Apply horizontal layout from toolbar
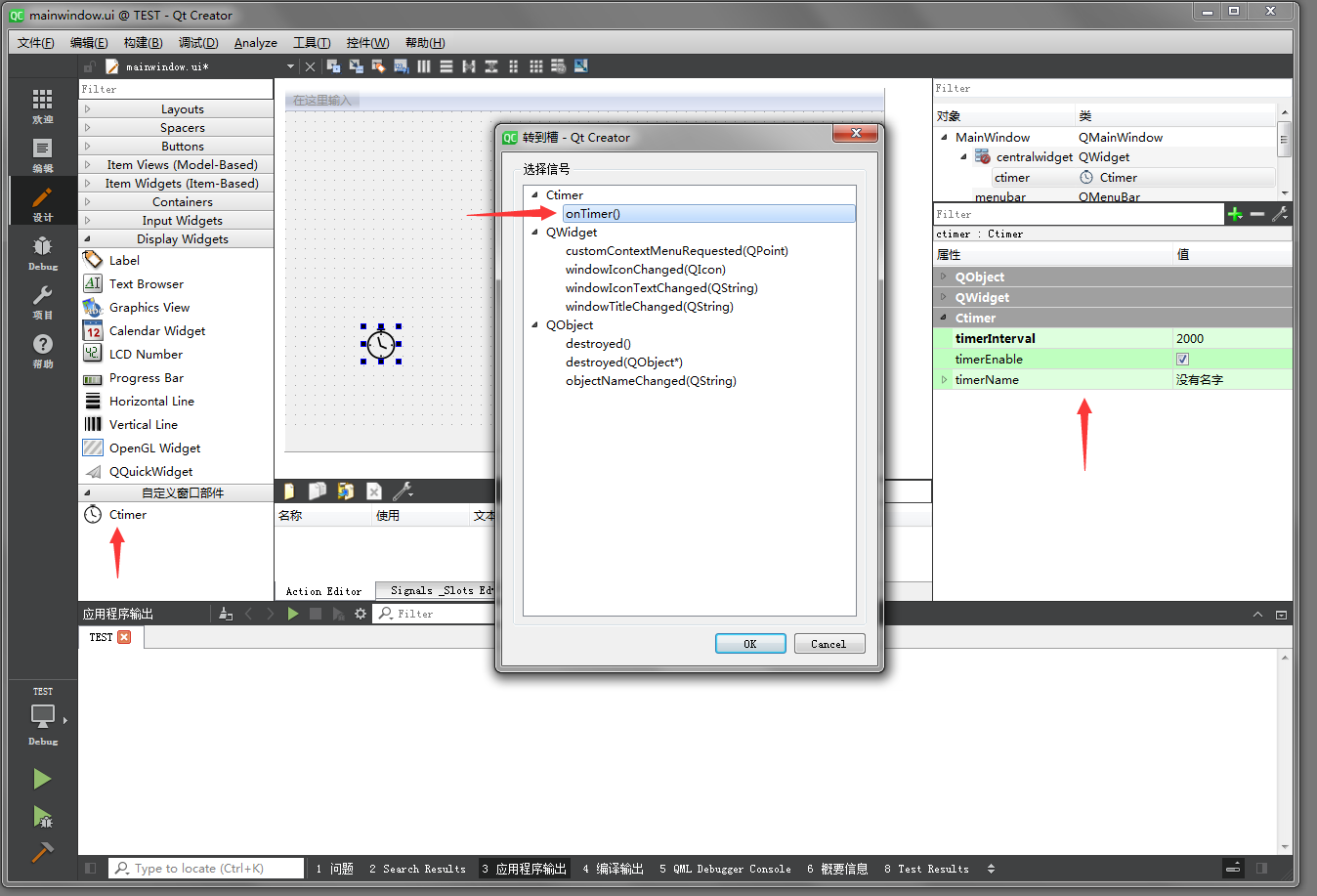The image size is (1317, 896). [x=423, y=66]
